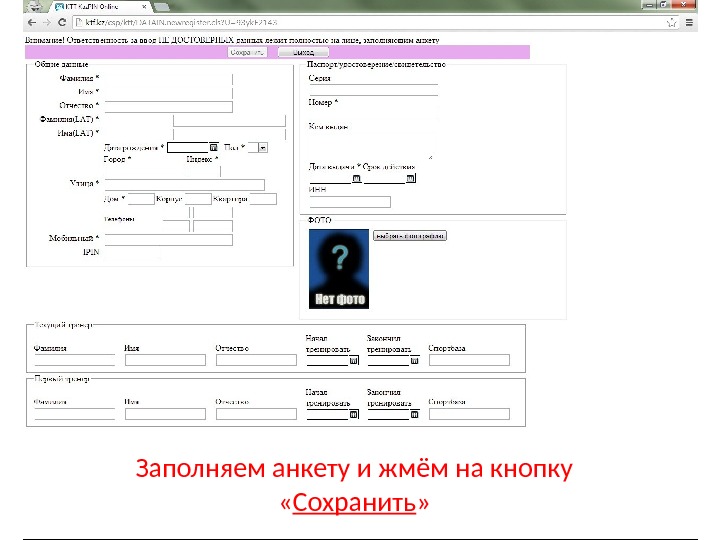Open current trainer start date calendar
720x540 pixels.
coord(354,360)
